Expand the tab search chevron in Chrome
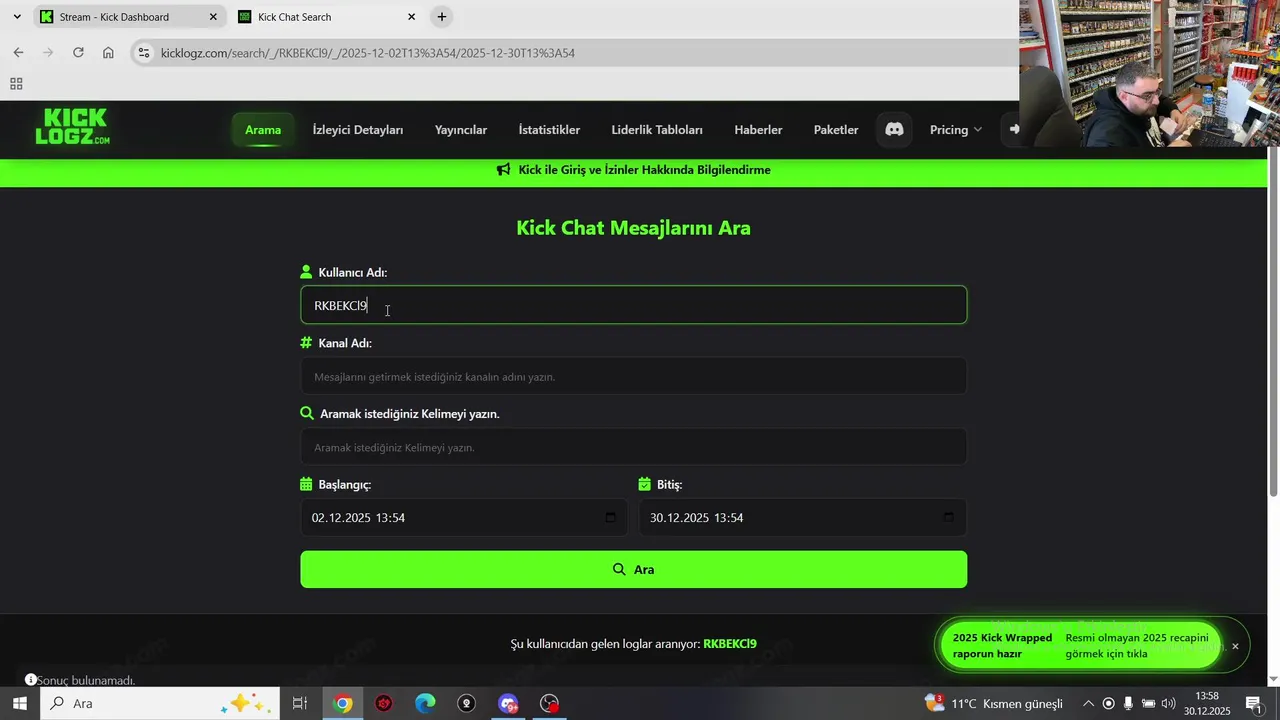 point(17,17)
